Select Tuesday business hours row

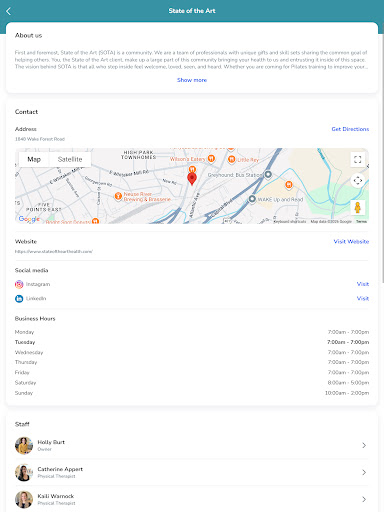192,342
